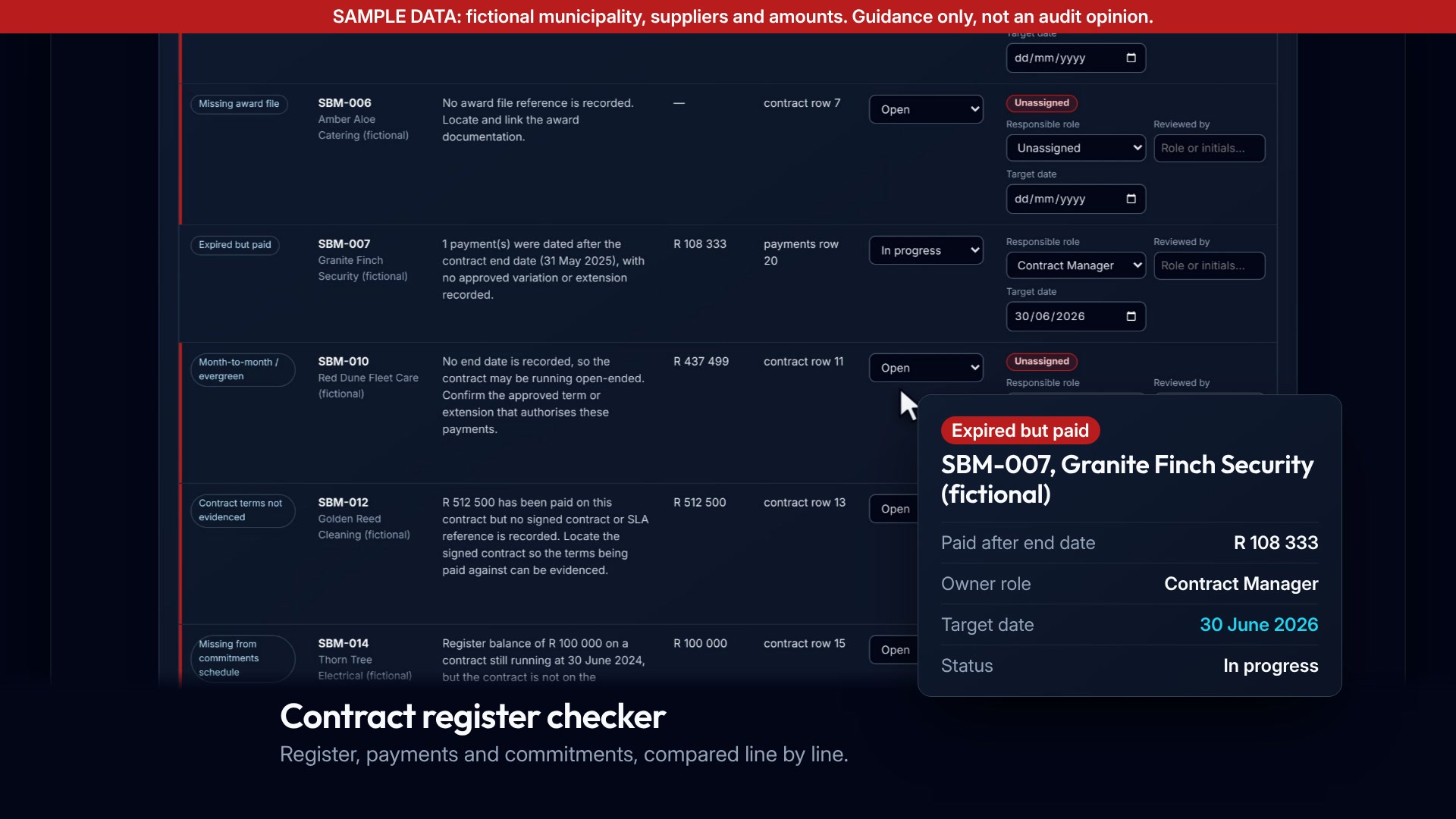Click contract ID SBM-006
Screen dimensions: 1456x819
344,103
